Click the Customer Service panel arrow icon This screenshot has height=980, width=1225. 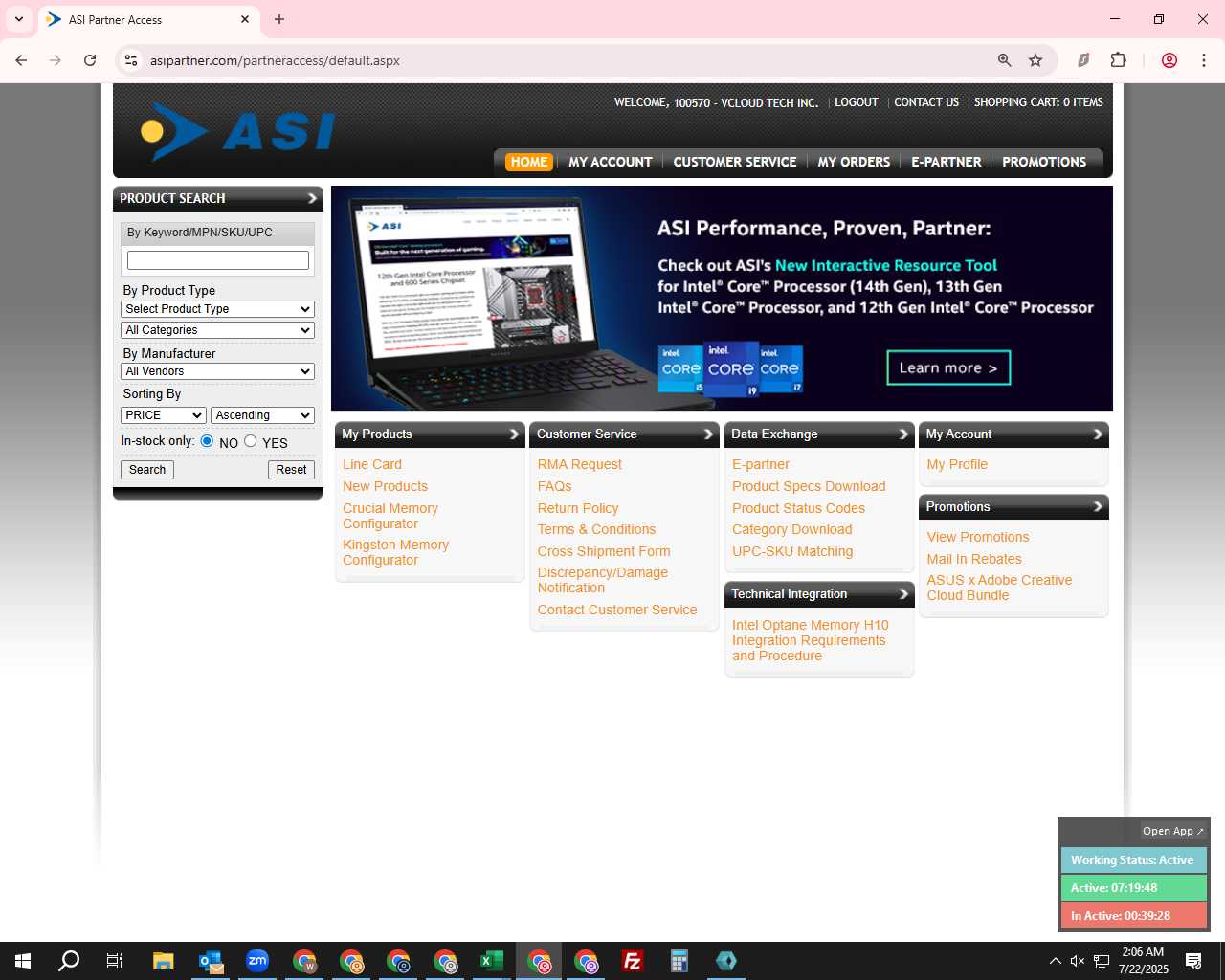(709, 434)
